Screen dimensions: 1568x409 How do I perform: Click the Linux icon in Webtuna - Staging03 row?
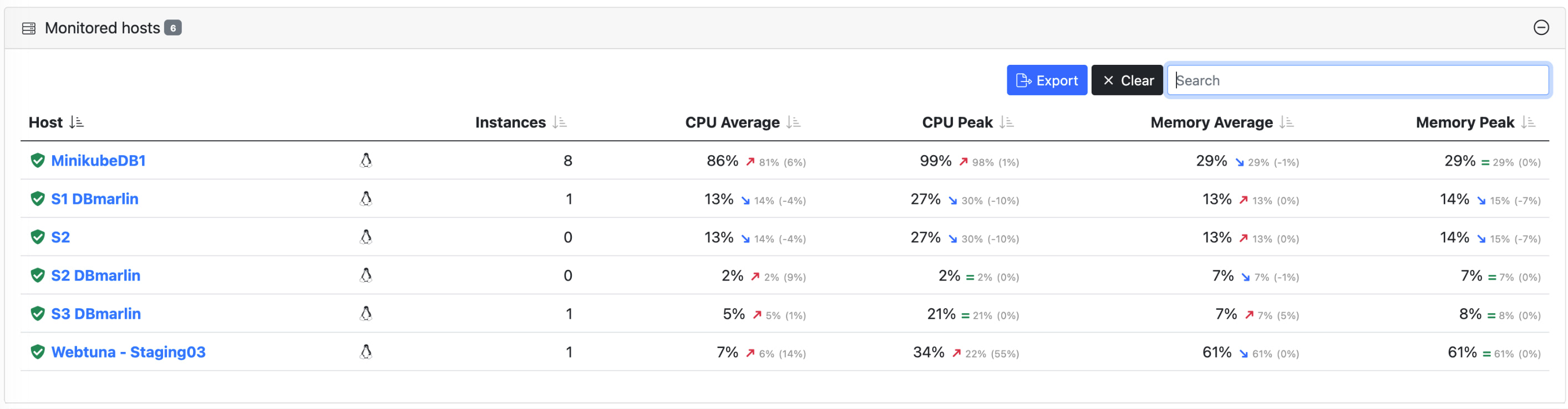click(x=365, y=351)
